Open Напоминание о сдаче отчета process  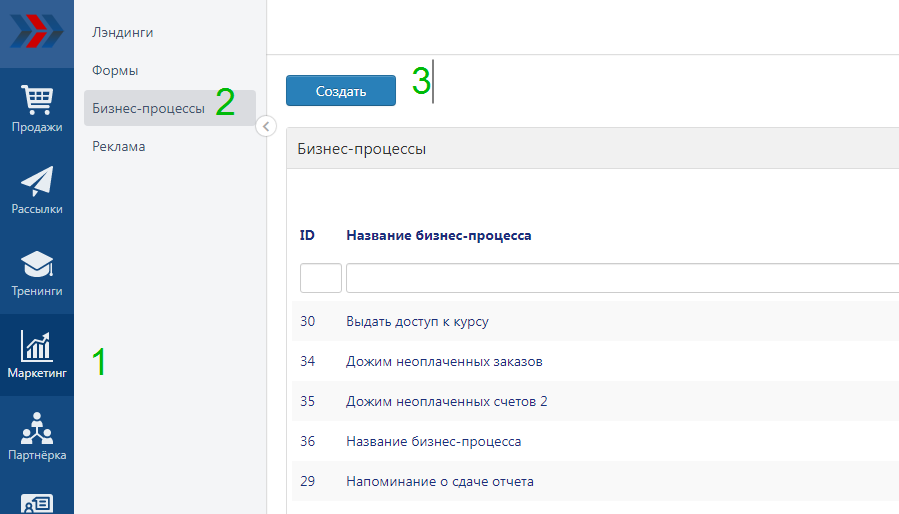tap(440, 481)
